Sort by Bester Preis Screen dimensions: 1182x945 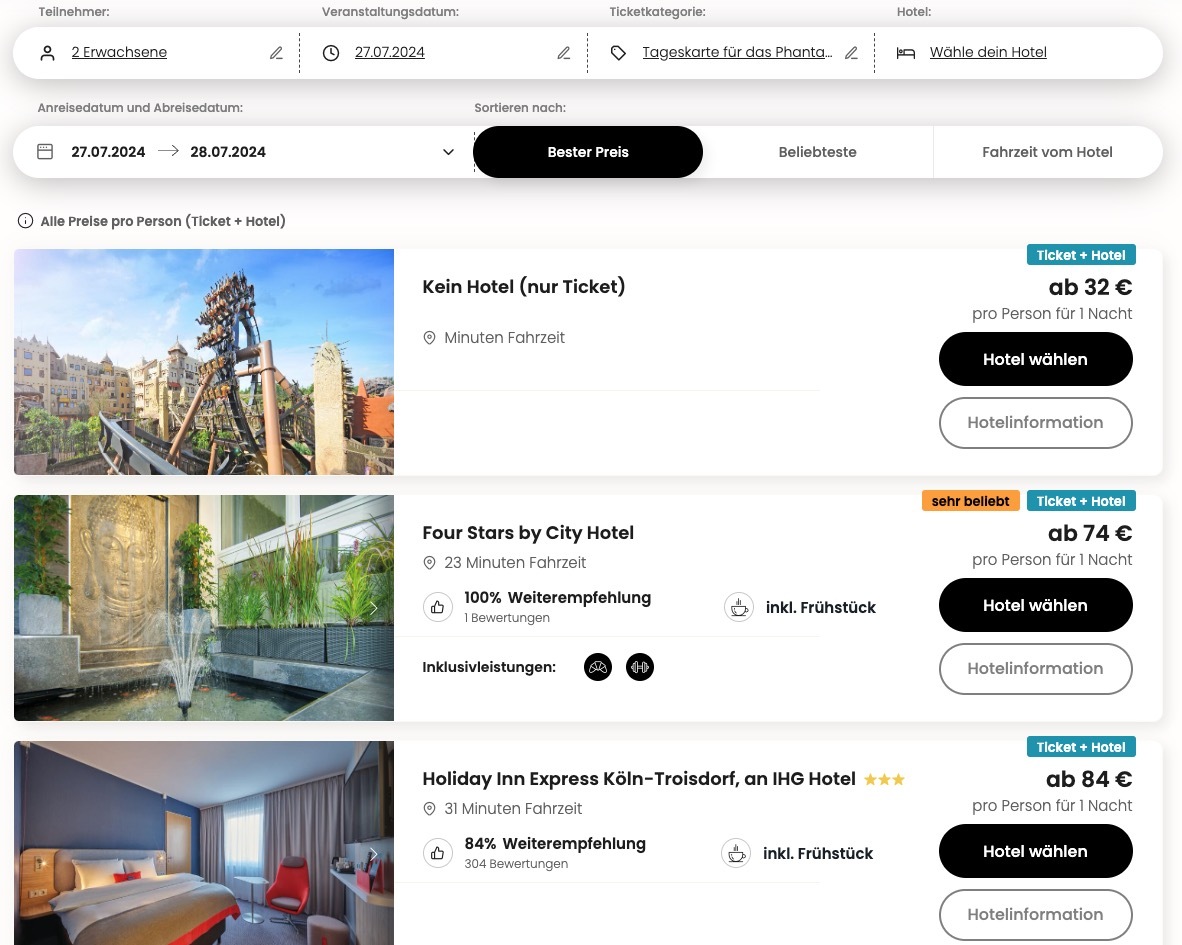pos(588,151)
